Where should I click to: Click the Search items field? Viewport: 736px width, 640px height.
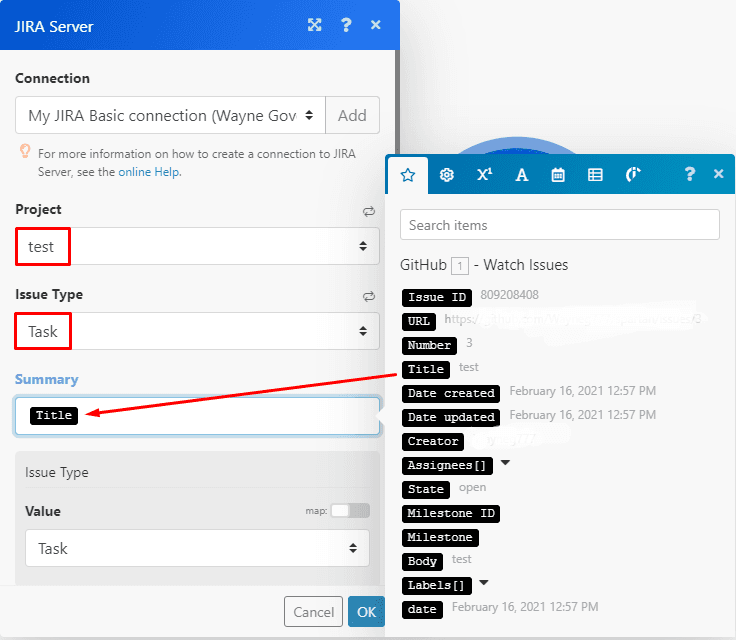559,225
